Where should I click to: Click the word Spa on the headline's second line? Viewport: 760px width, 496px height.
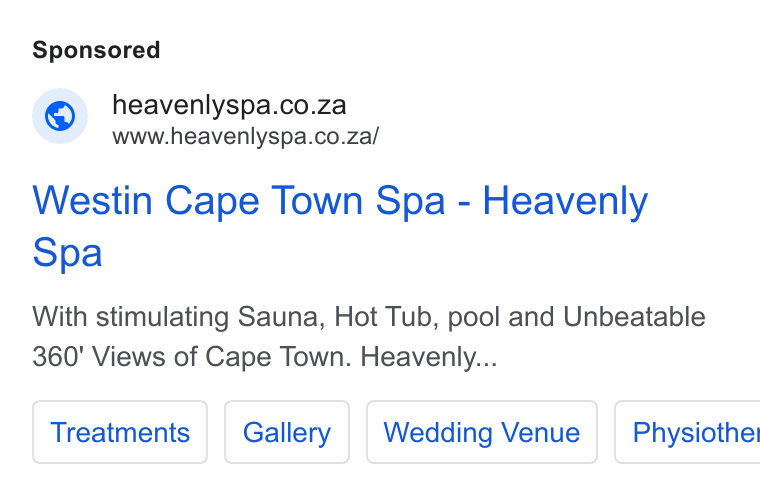click(x=67, y=253)
